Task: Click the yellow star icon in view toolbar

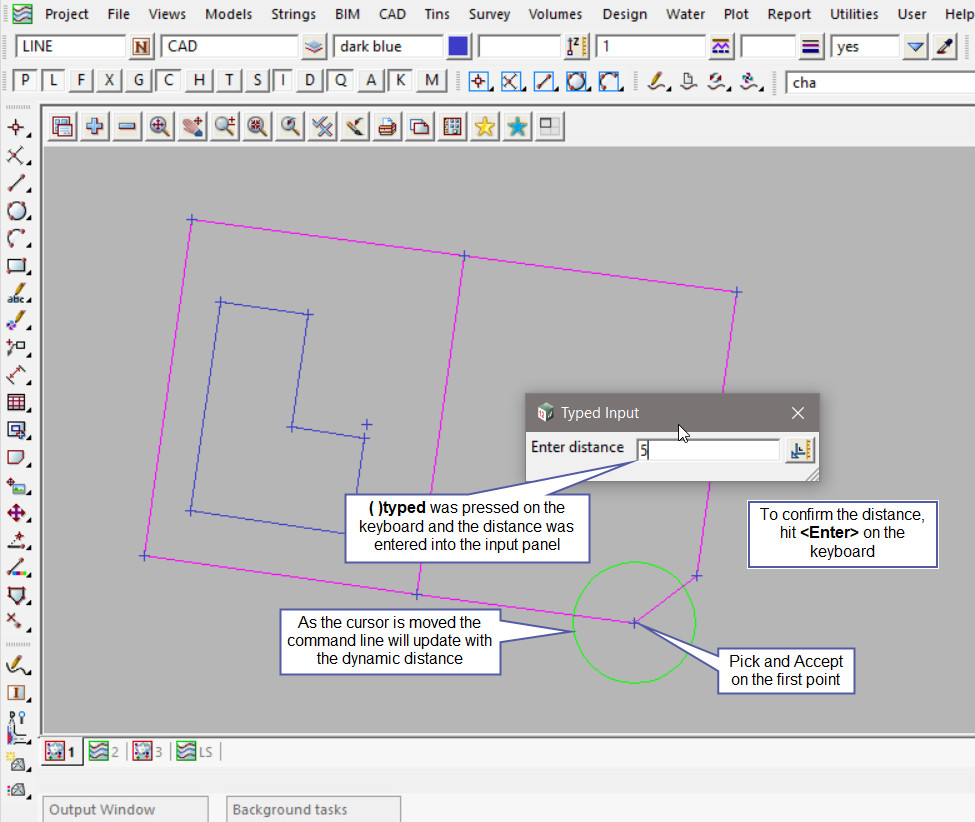Action: click(485, 126)
